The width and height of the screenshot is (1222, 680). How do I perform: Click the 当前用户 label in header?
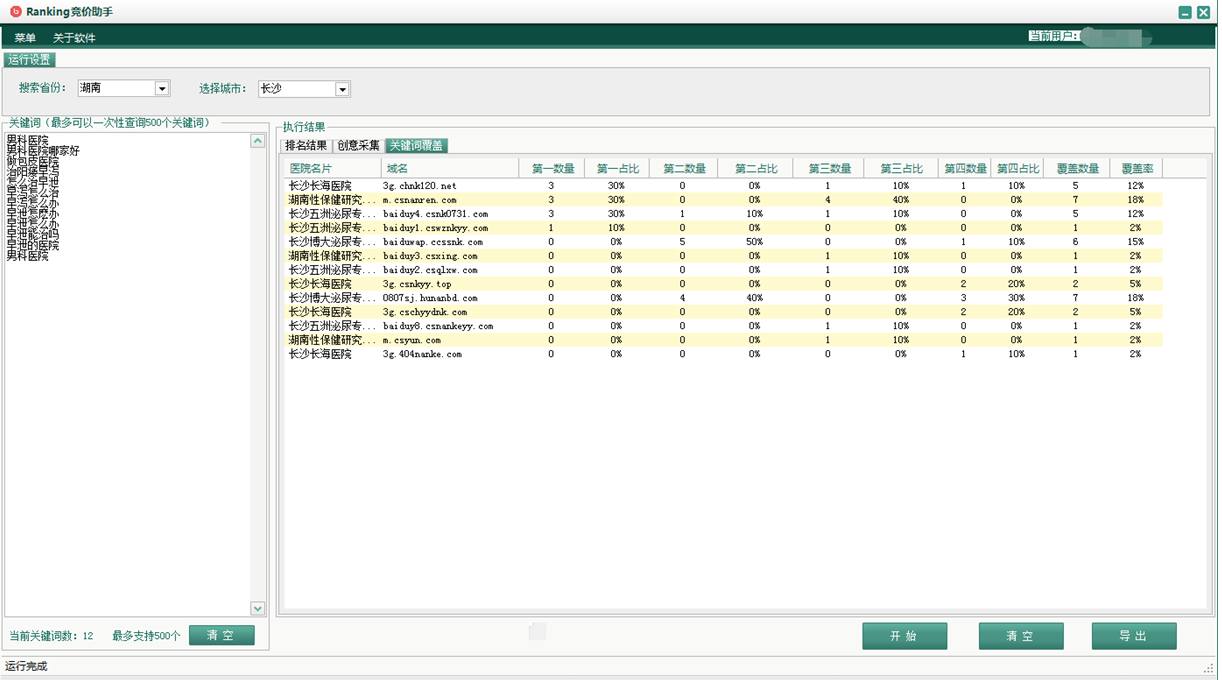(x=1053, y=37)
